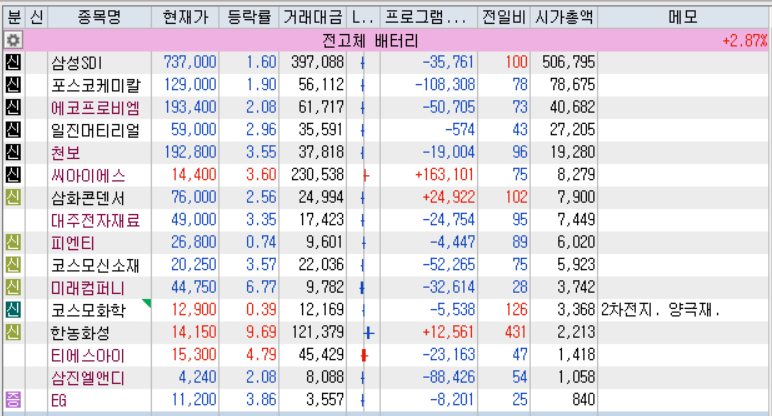Click the 4,240 price of 삼진엘앤디
Viewport: 772px width, 416px height.
(197, 377)
